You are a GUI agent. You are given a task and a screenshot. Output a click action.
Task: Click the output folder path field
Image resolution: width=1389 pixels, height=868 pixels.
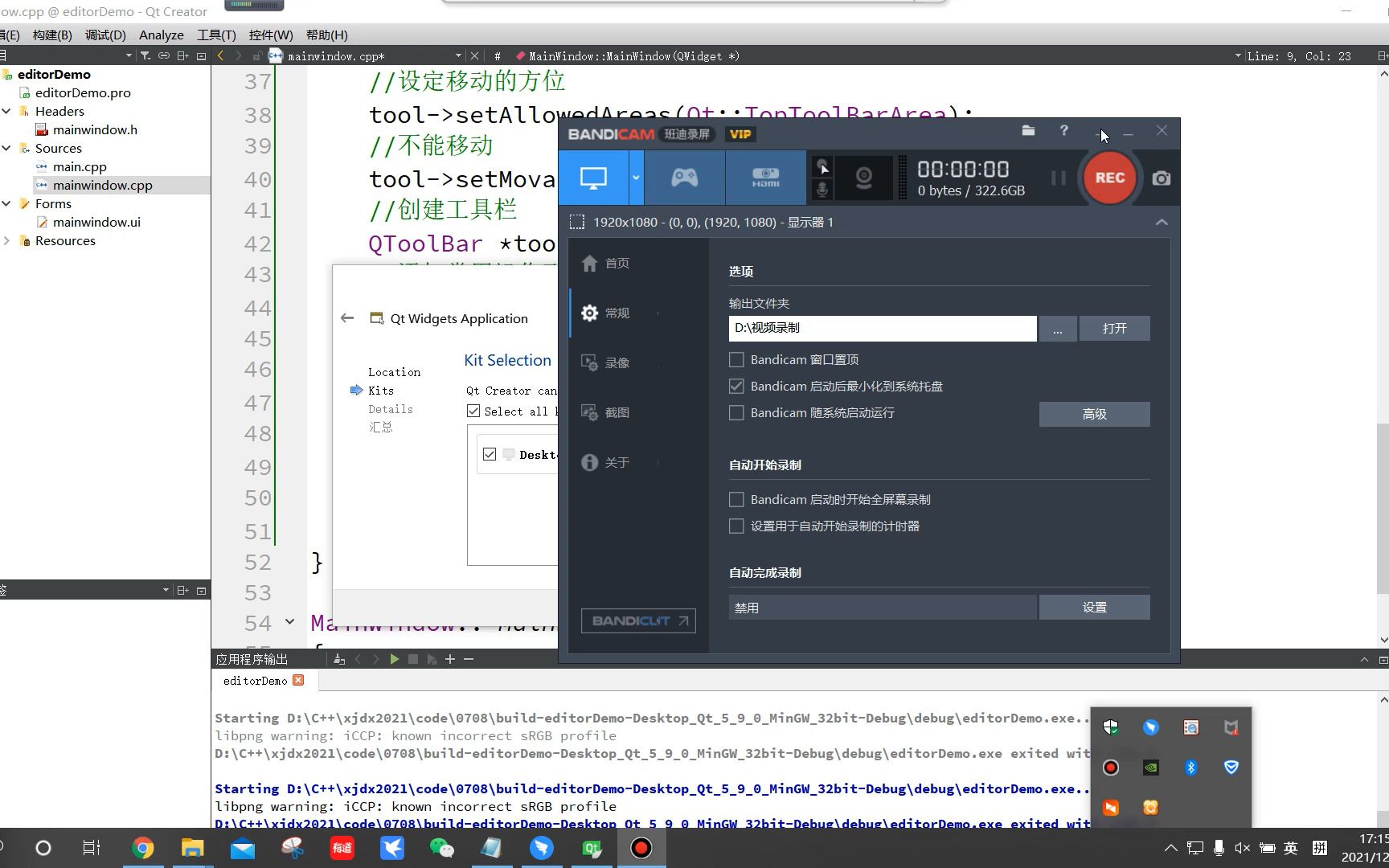[883, 328]
